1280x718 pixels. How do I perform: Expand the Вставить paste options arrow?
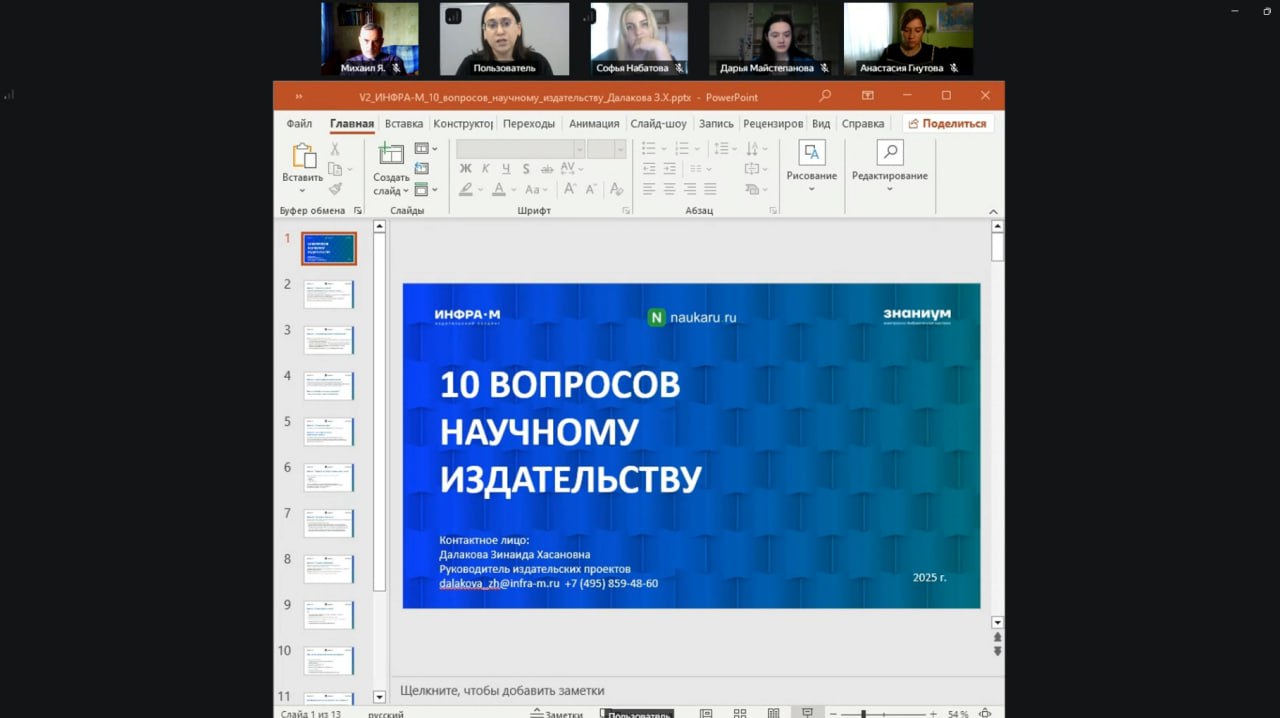point(303,188)
